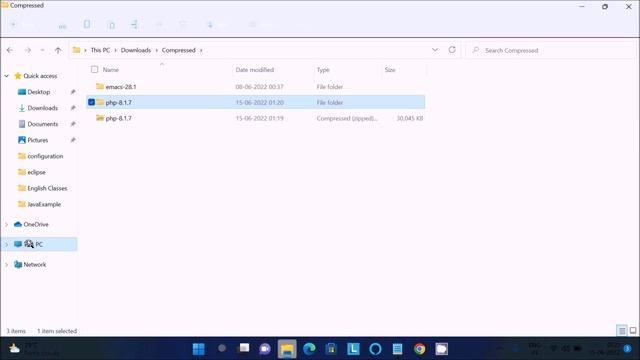Sort by the Type column header
The width and height of the screenshot is (640, 360).
[x=323, y=70]
